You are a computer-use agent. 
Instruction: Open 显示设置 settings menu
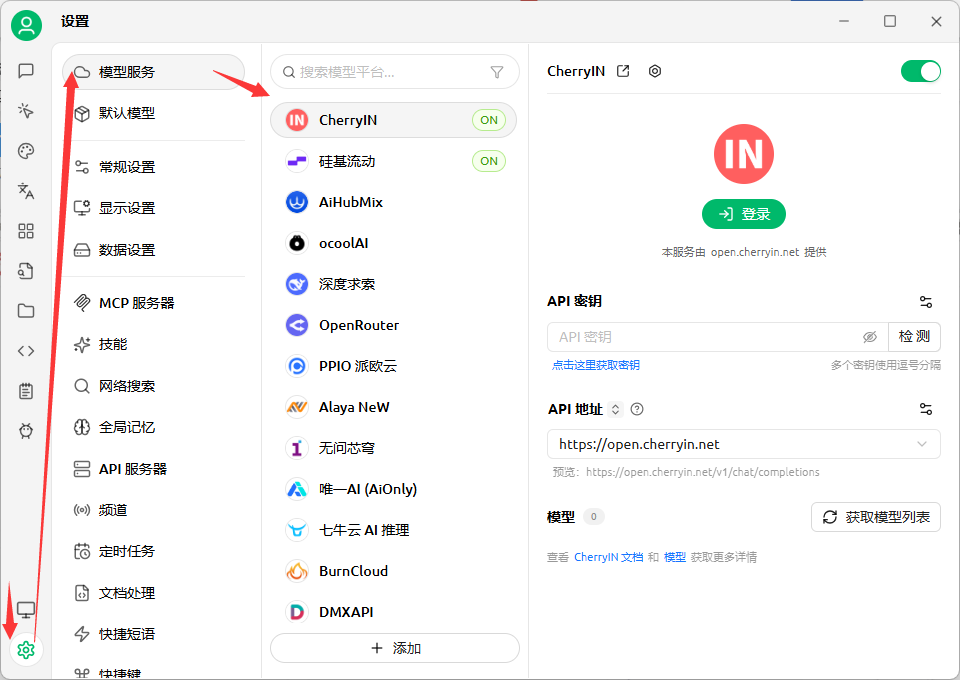click(x=153, y=208)
